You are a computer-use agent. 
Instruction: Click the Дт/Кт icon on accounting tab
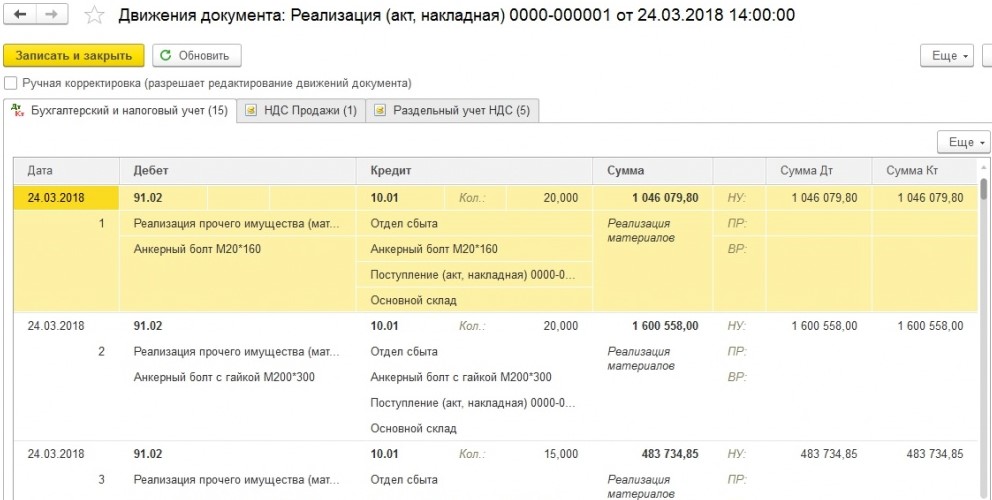tap(17, 111)
